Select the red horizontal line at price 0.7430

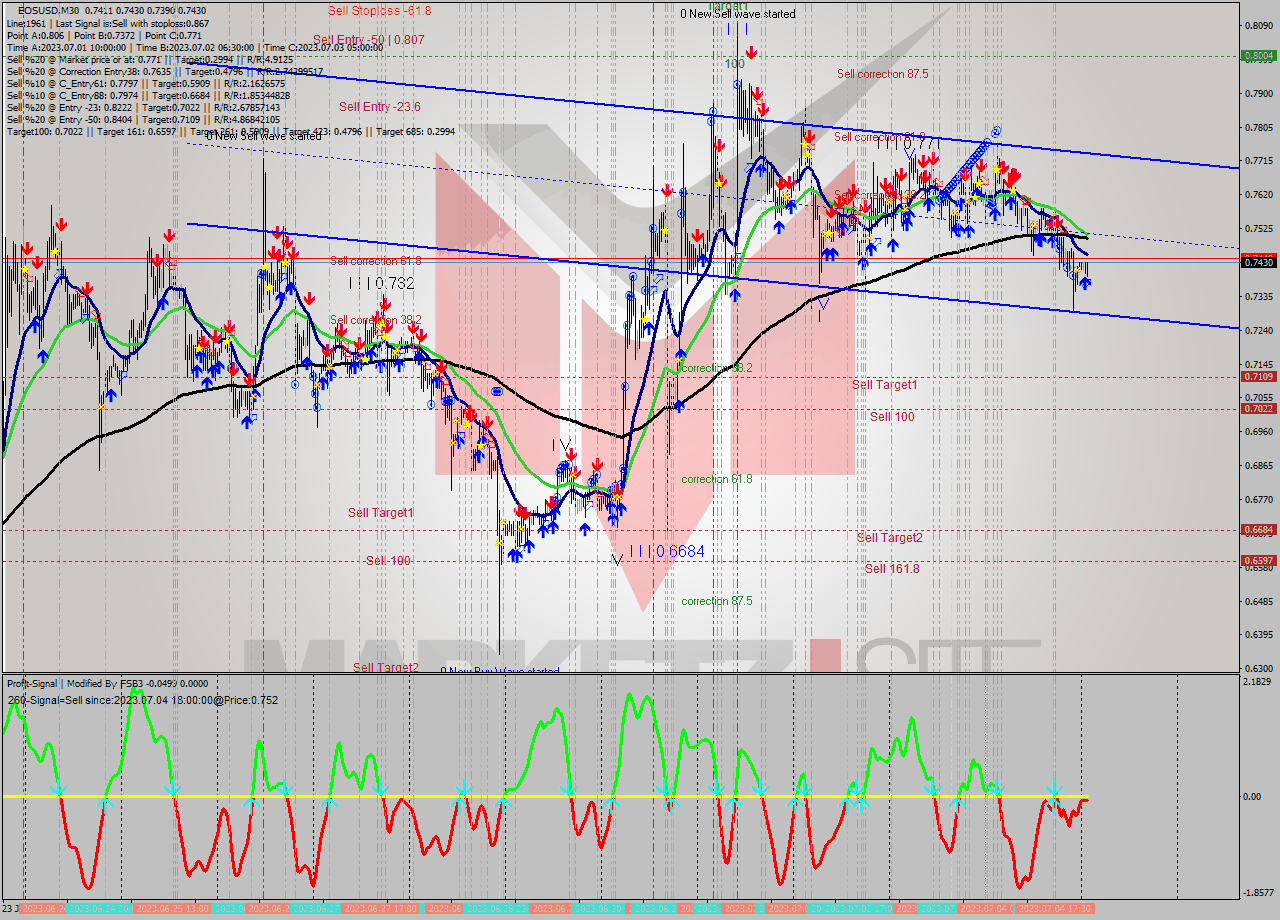tap(620, 259)
